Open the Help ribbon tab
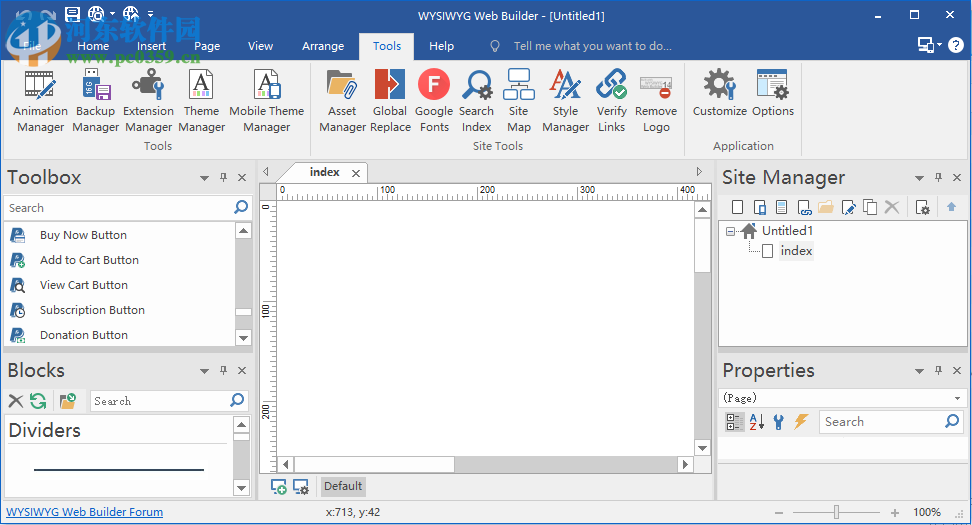The width and height of the screenshot is (972, 525). click(x=441, y=46)
